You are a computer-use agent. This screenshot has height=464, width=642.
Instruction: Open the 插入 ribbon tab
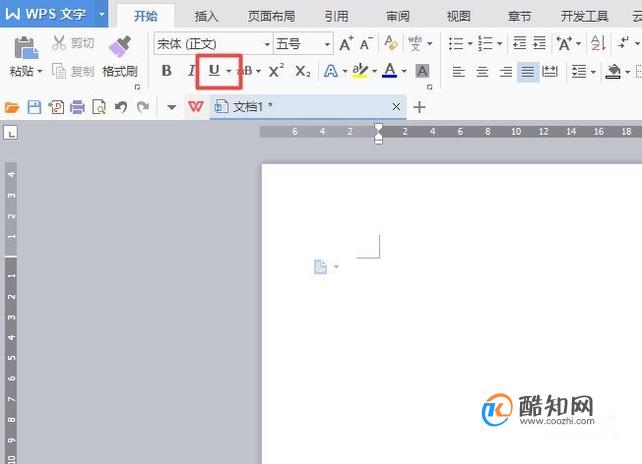tap(206, 16)
